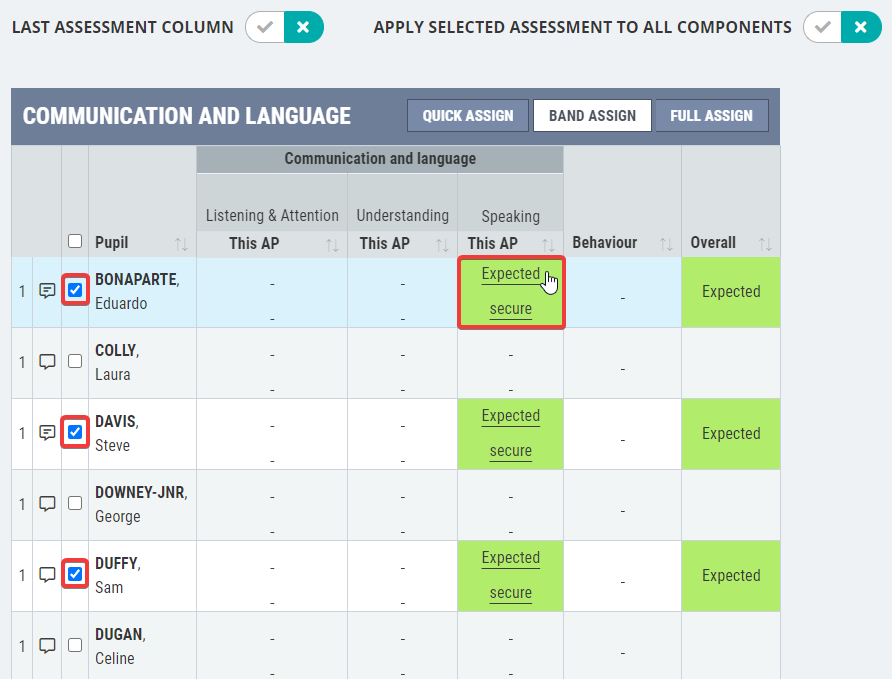Open comment icon for Dugan Celine

click(47, 645)
